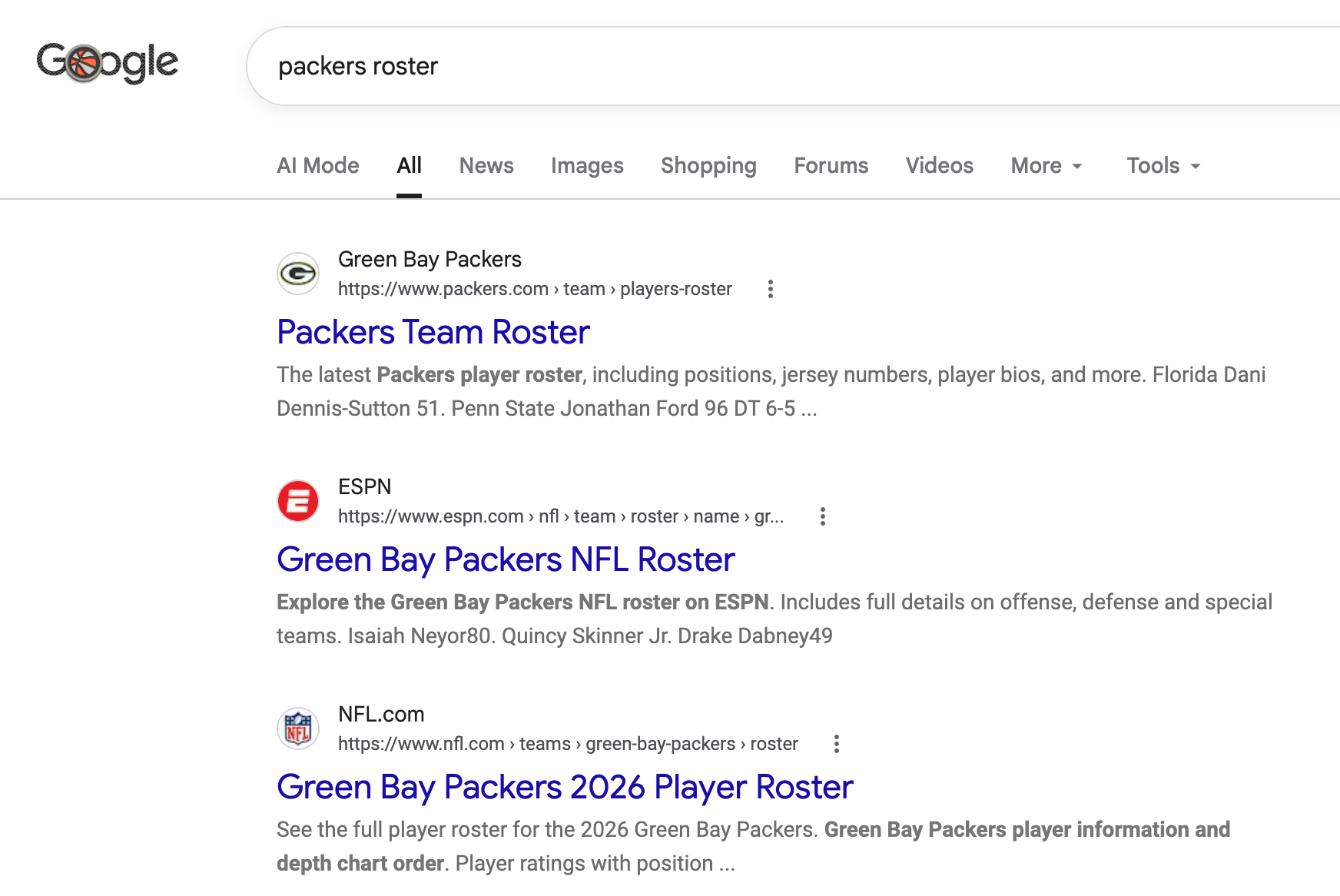
Task: Click the Green Bay Packers site name
Action: click(430, 259)
